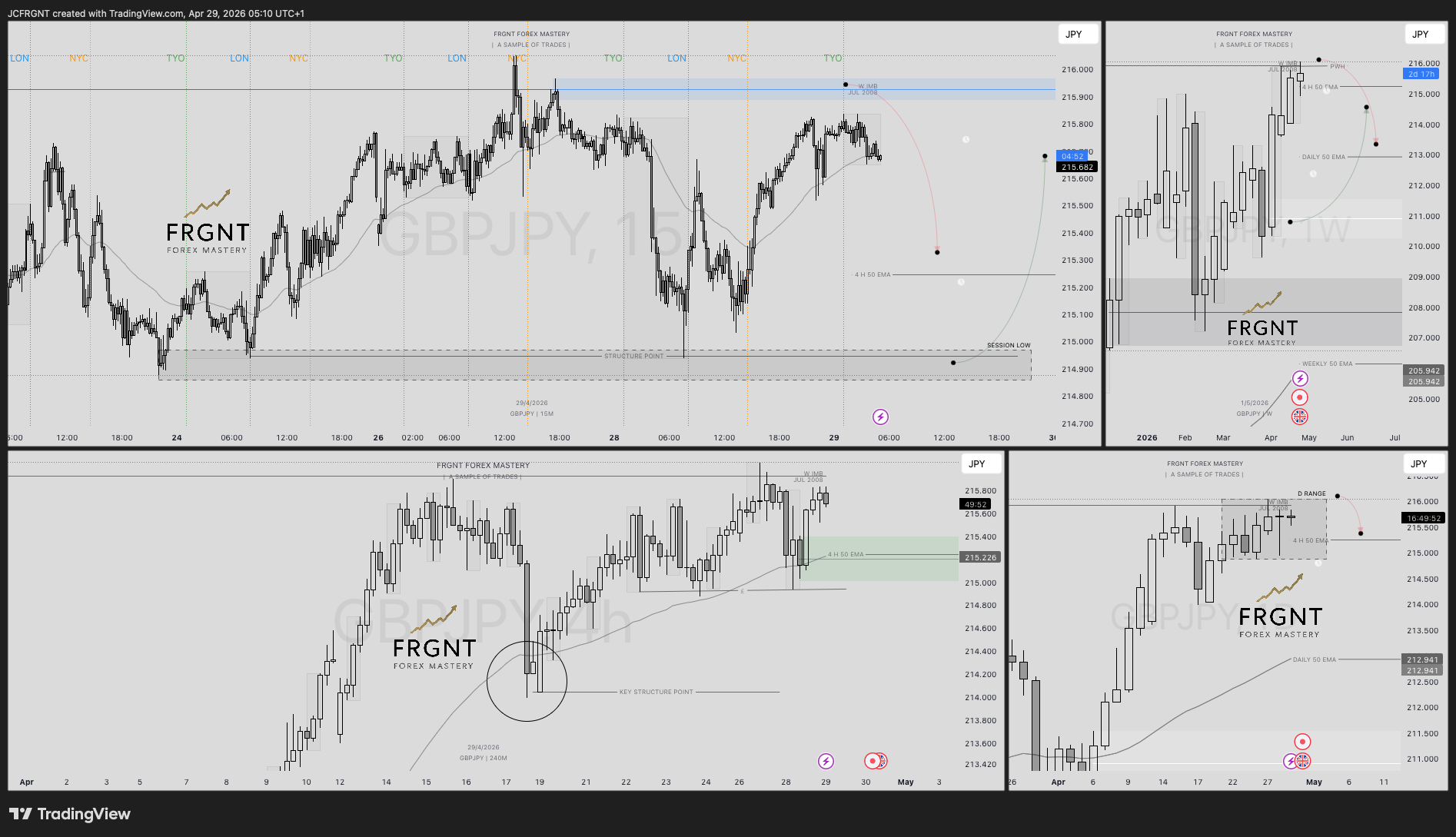Click the red dot event icon on the 1D chart
The width and height of the screenshot is (1456, 837).
(1302, 742)
